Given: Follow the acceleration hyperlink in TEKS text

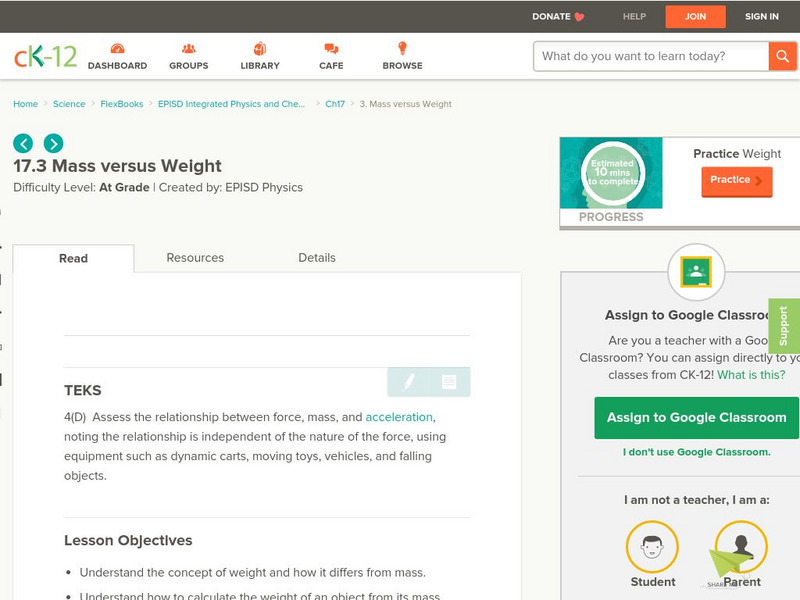Looking at the screenshot, I should pos(399,417).
